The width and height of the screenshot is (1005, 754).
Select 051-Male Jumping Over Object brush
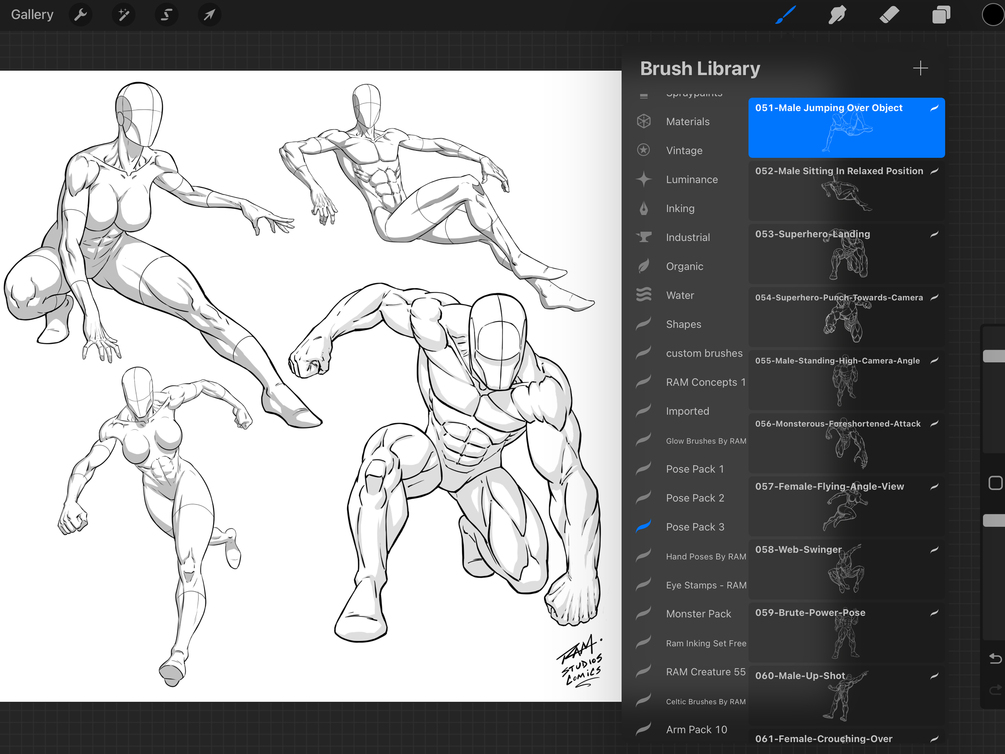tap(846, 128)
